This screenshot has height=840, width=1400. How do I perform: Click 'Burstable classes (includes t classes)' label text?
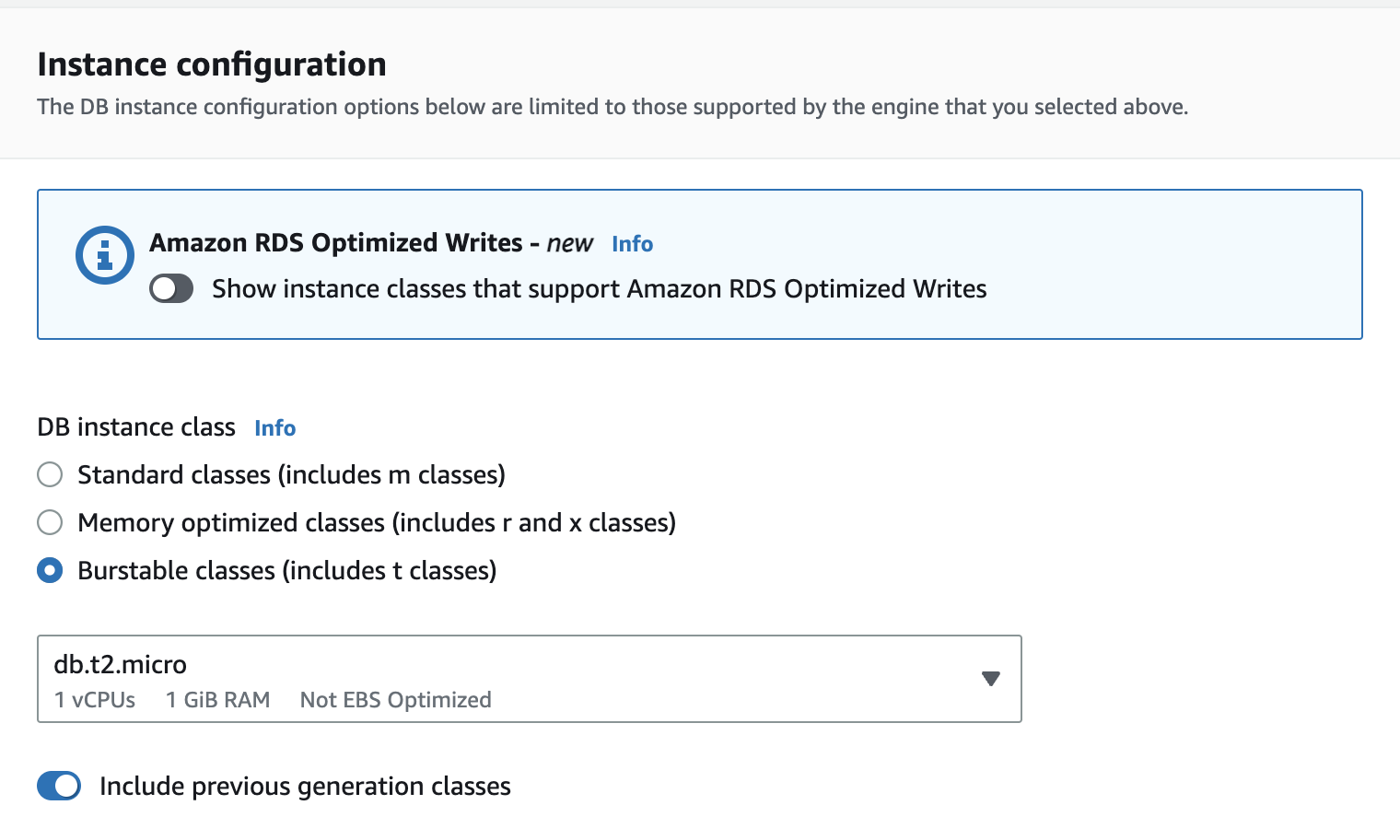pos(286,571)
